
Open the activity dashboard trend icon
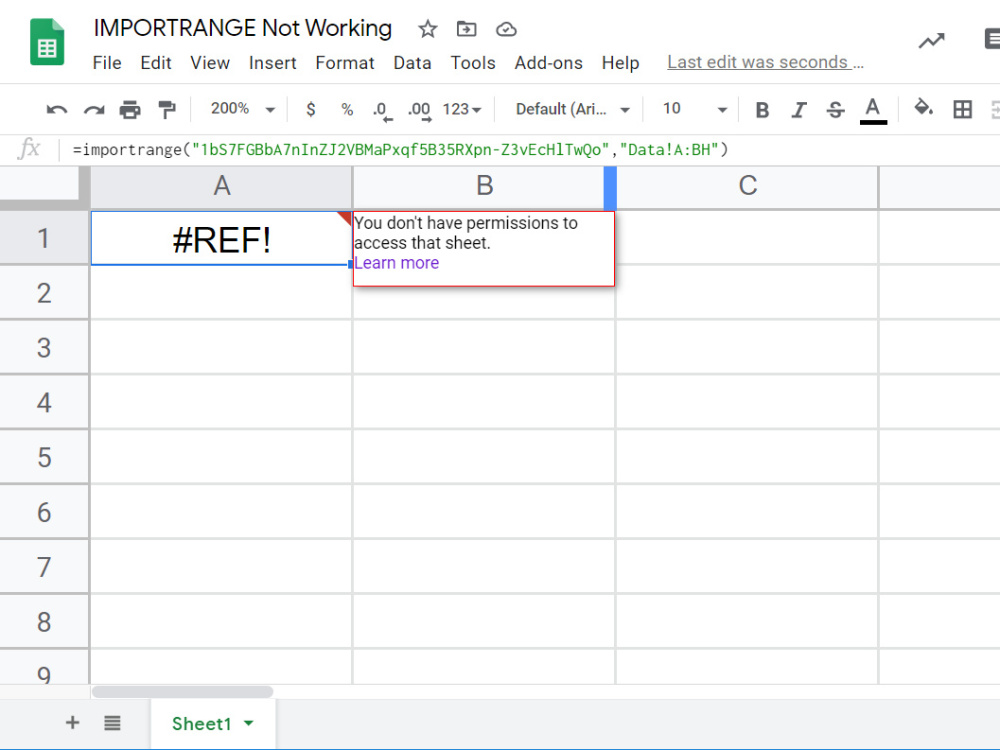coord(931,41)
